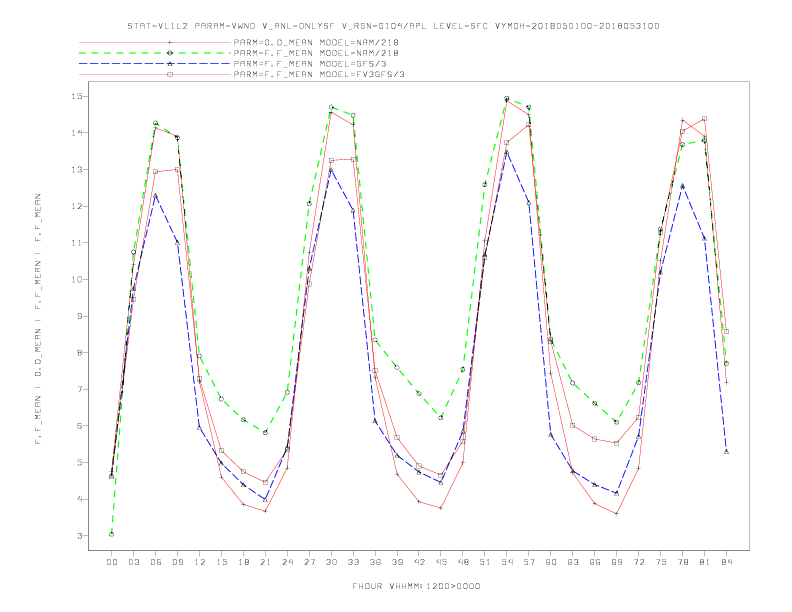Click x-axis forecast hour 75
The image size is (792, 612).
(x=661, y=562)
